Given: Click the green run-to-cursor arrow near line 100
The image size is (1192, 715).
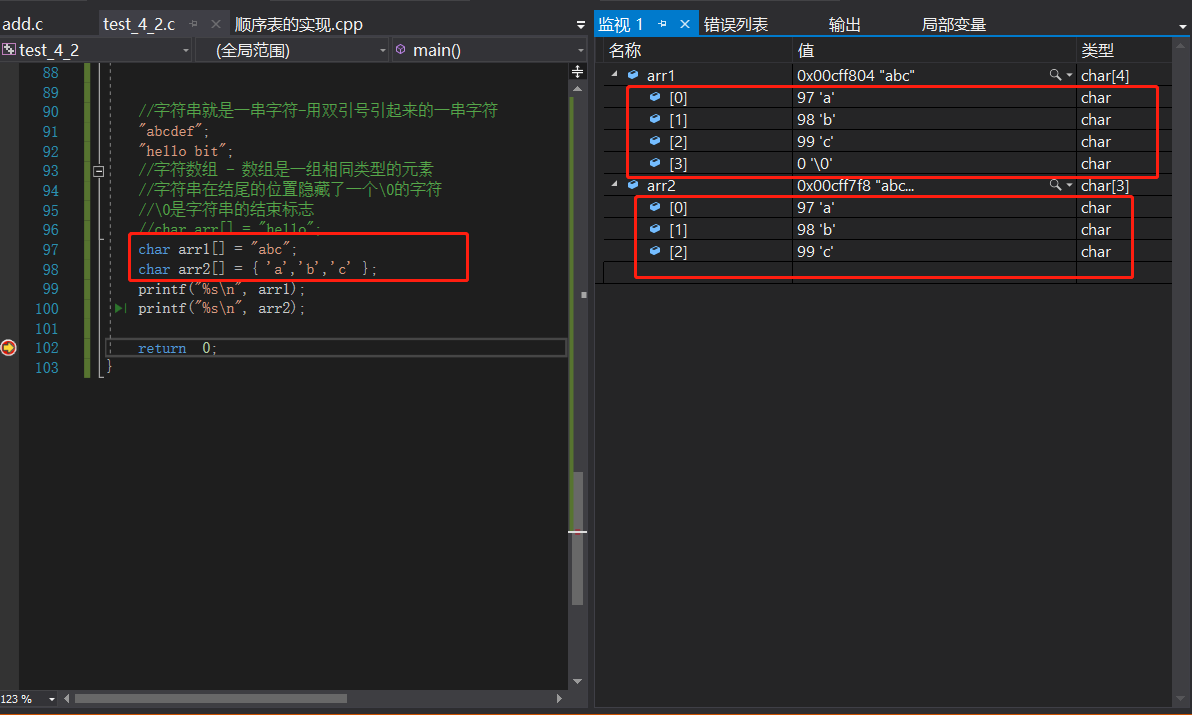Looking at the screenshot, I should click(x=119, y=308).
